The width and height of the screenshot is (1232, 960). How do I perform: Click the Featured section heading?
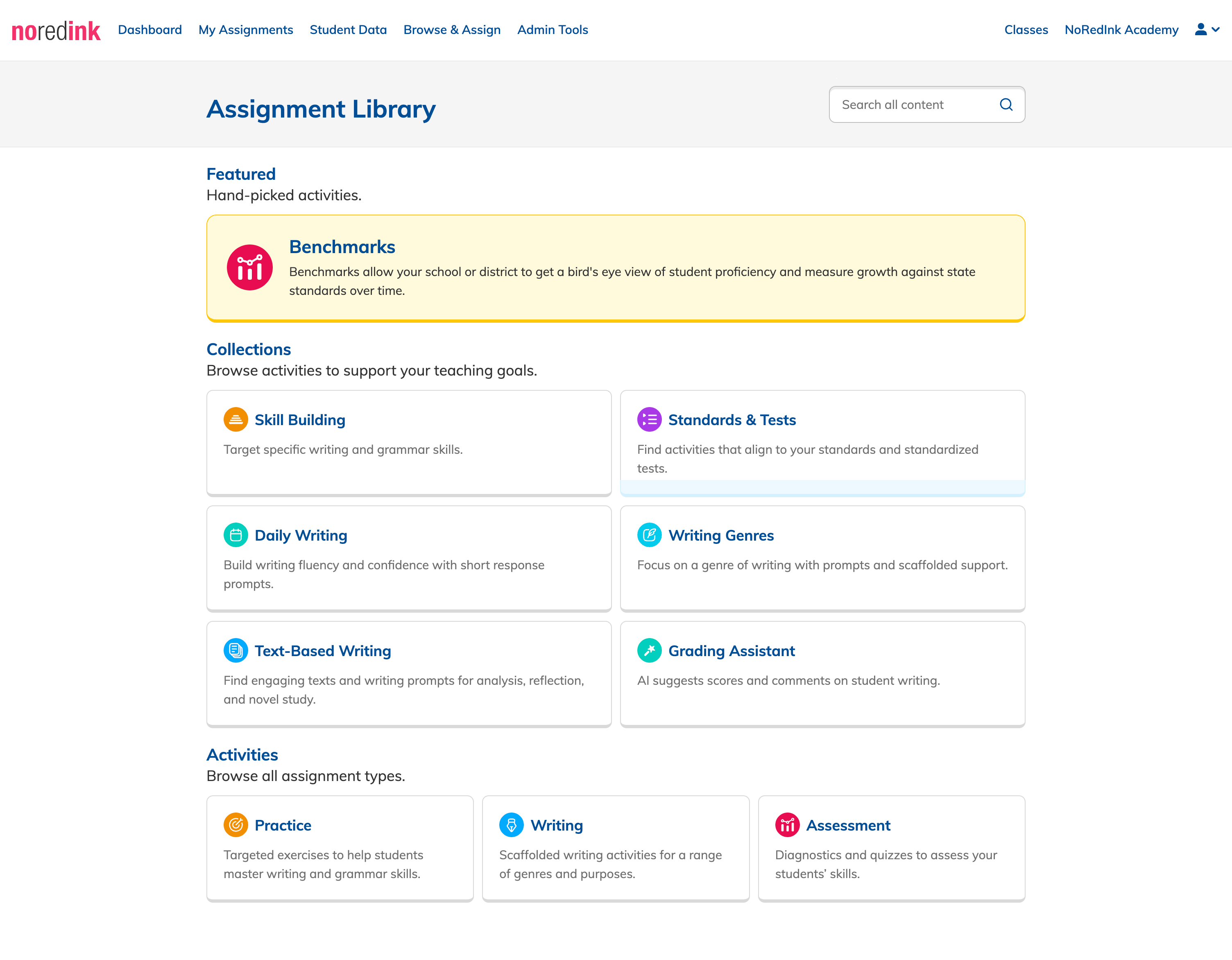point(241,174)
